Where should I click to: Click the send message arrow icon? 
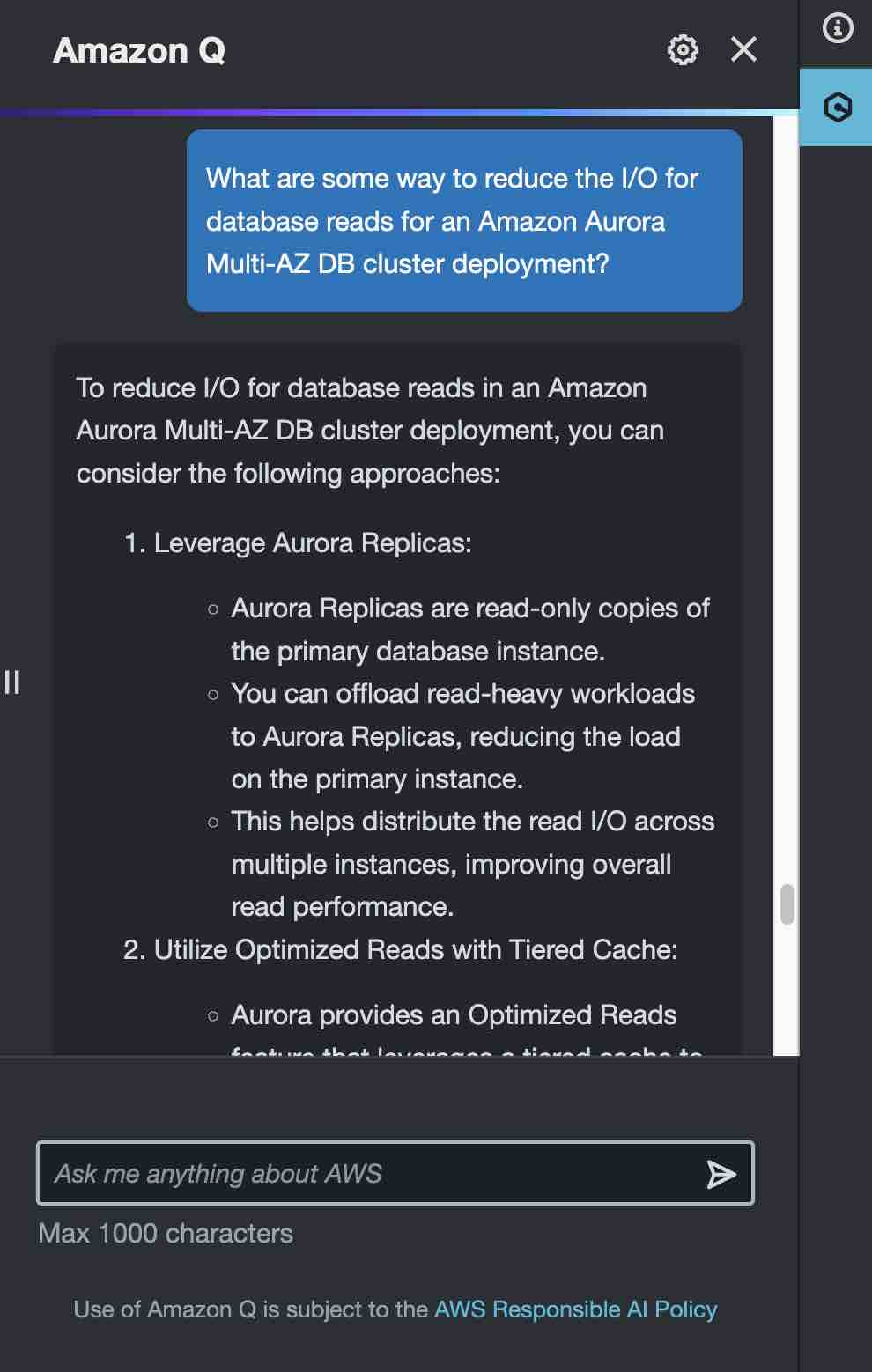coord(721,1174)
